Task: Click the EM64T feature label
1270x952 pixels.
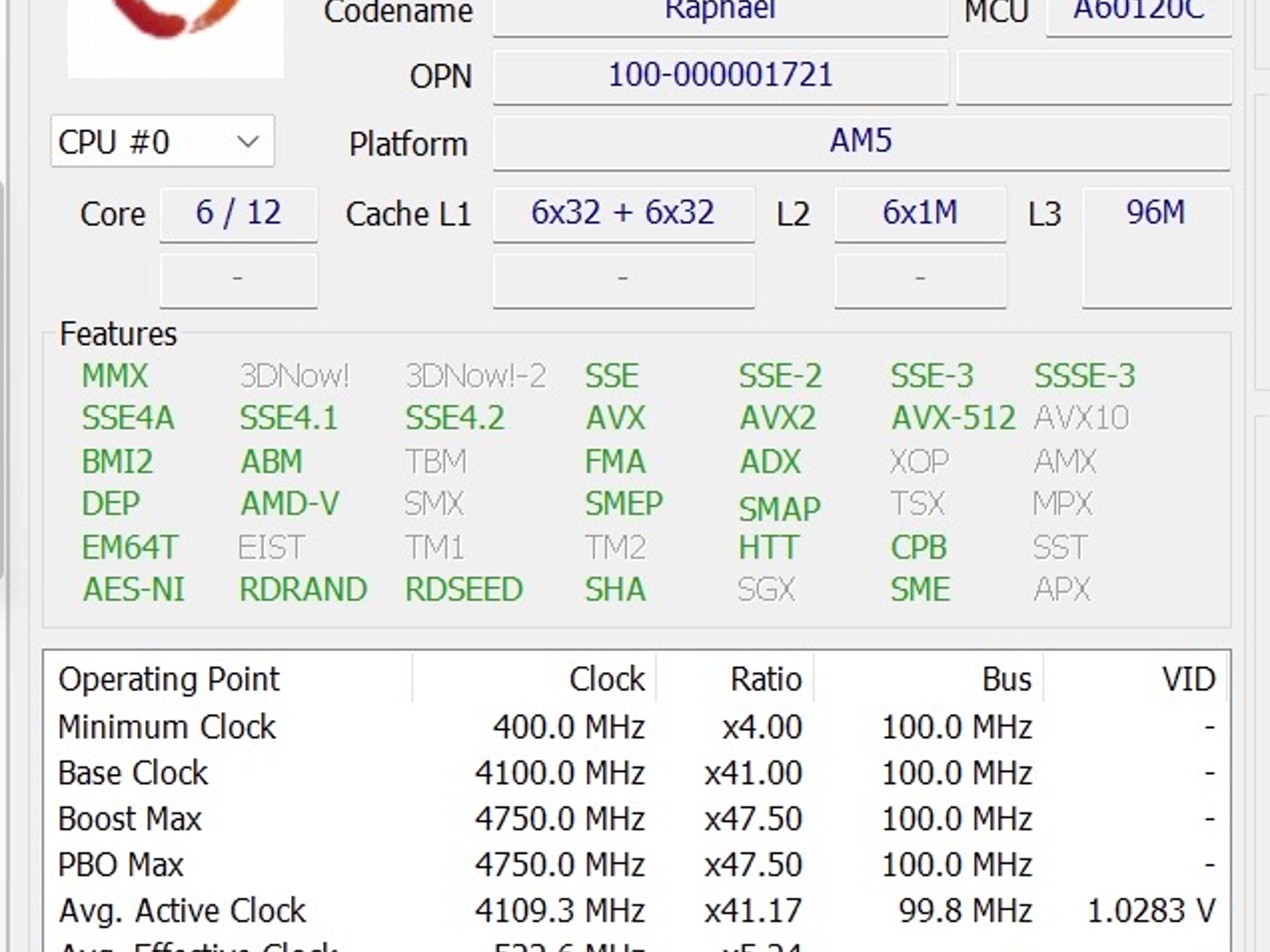Action: [130, 547]
